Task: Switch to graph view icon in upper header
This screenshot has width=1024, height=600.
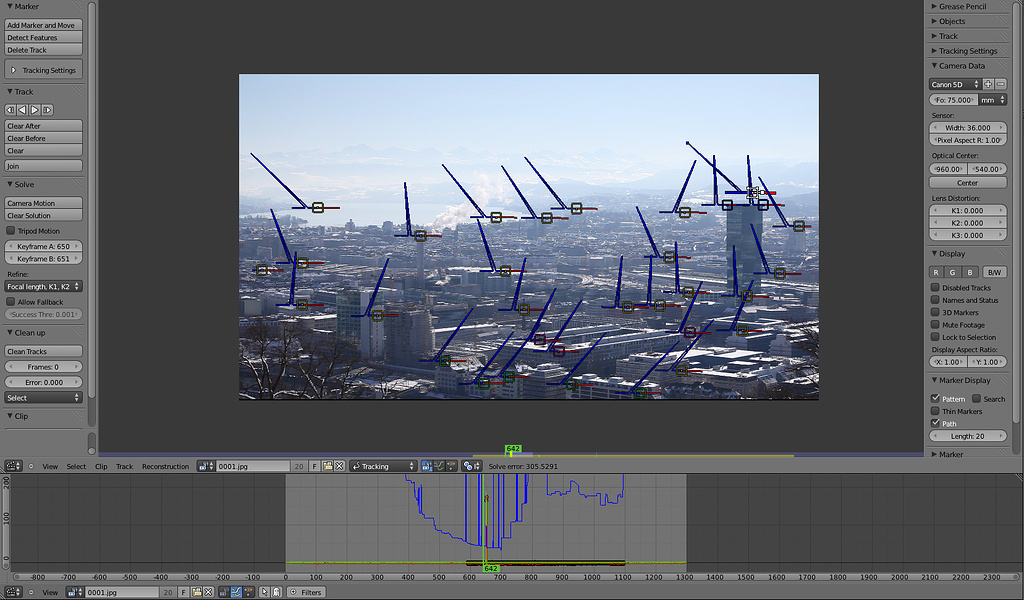Action: pos(440,466)
